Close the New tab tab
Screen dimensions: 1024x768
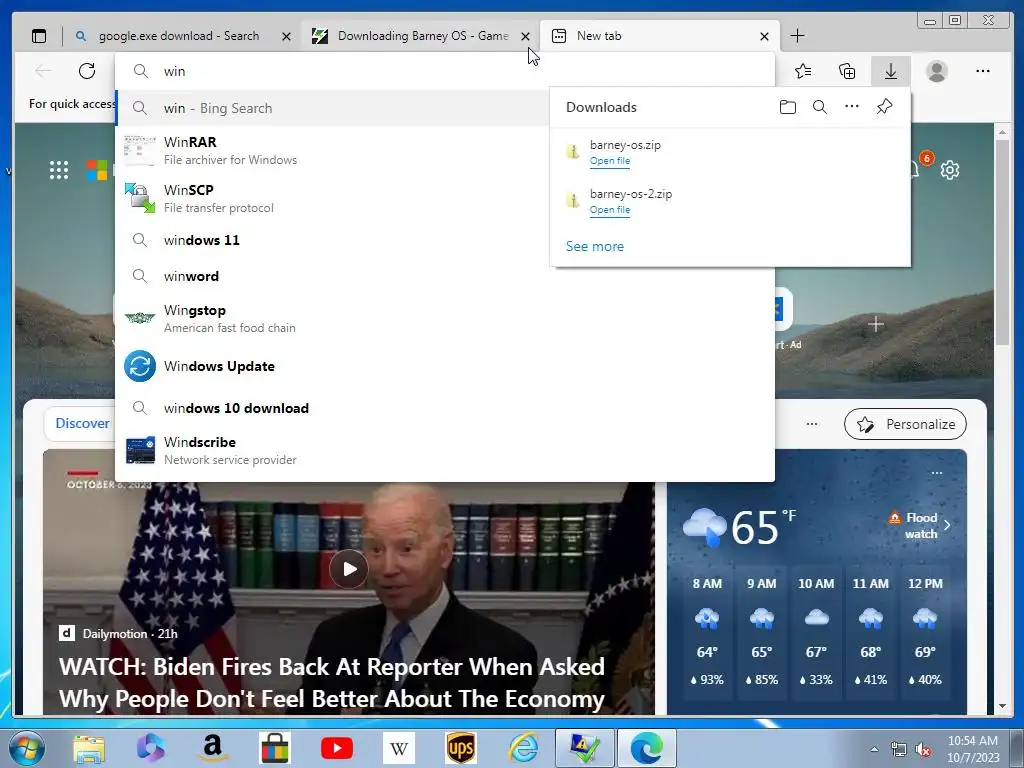click(764, 37)
